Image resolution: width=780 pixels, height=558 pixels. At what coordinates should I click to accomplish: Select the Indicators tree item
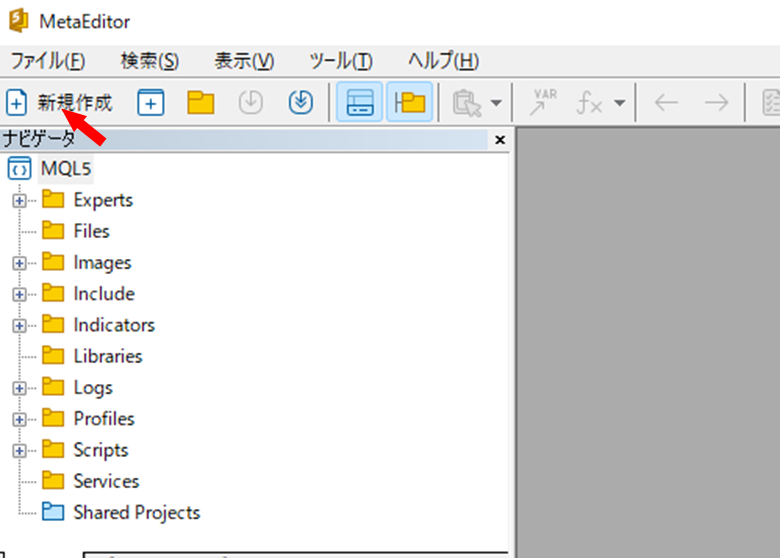[114, 325]
